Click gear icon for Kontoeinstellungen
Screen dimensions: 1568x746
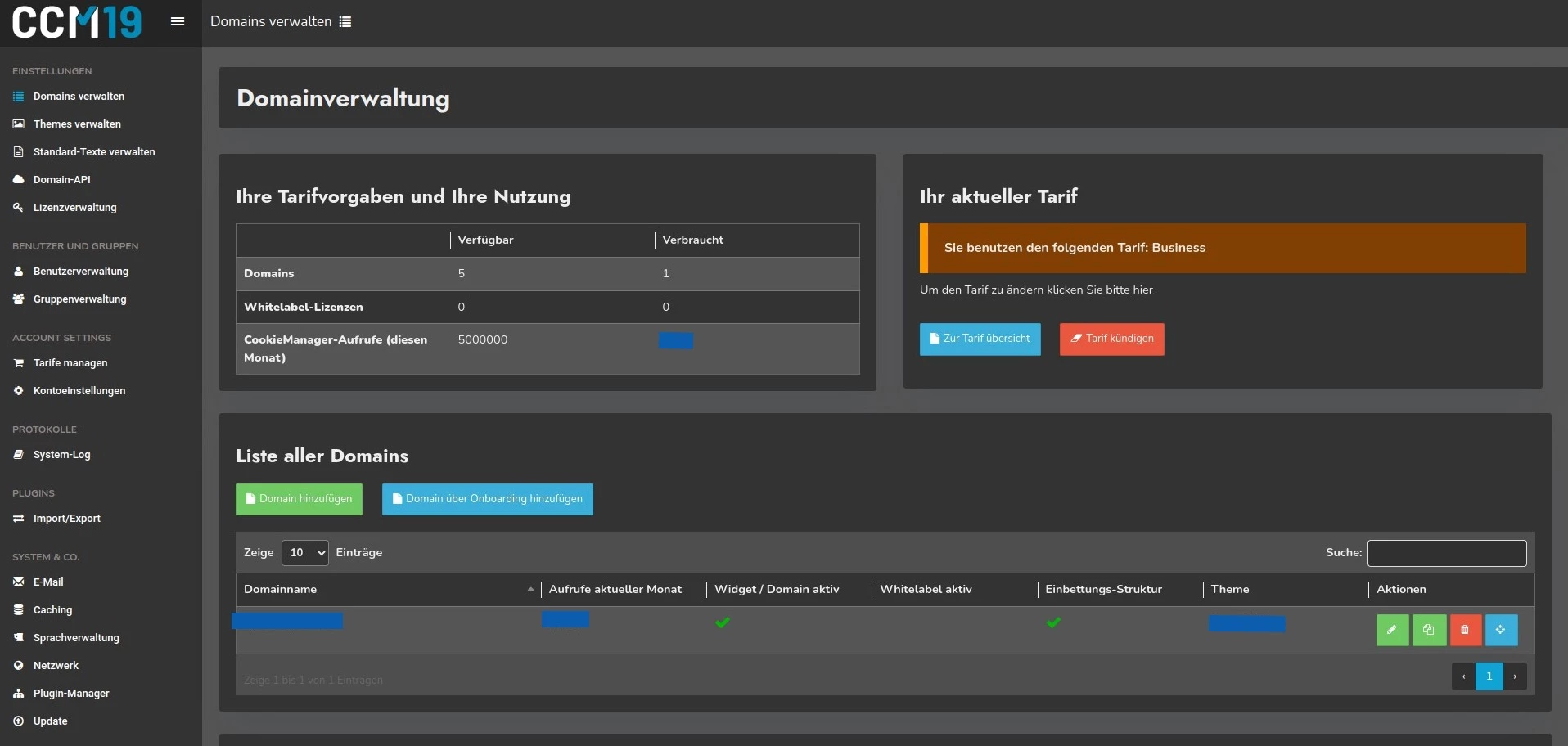(18, 391)
